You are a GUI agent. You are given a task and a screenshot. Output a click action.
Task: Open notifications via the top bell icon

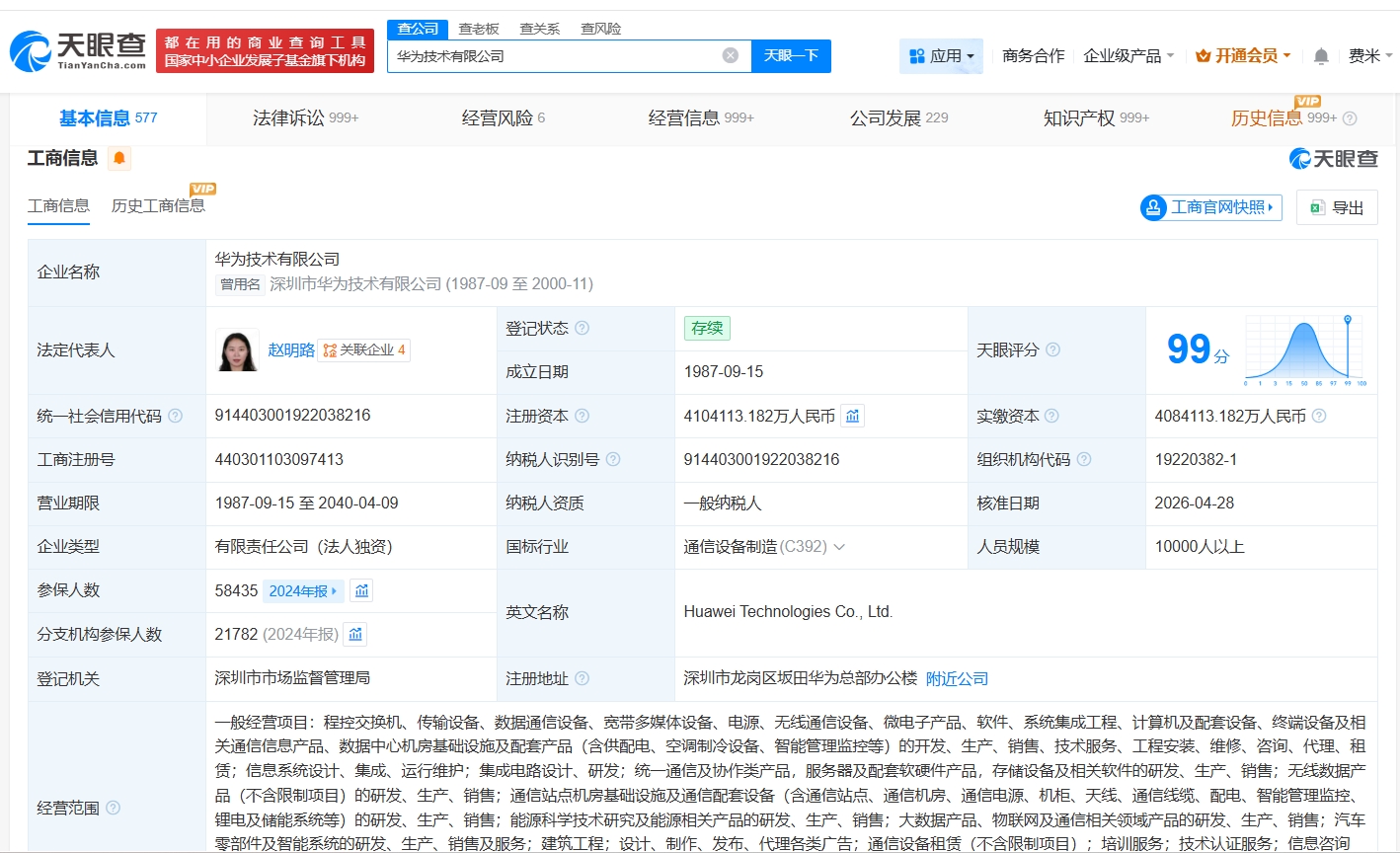(x=1321, y=56)
